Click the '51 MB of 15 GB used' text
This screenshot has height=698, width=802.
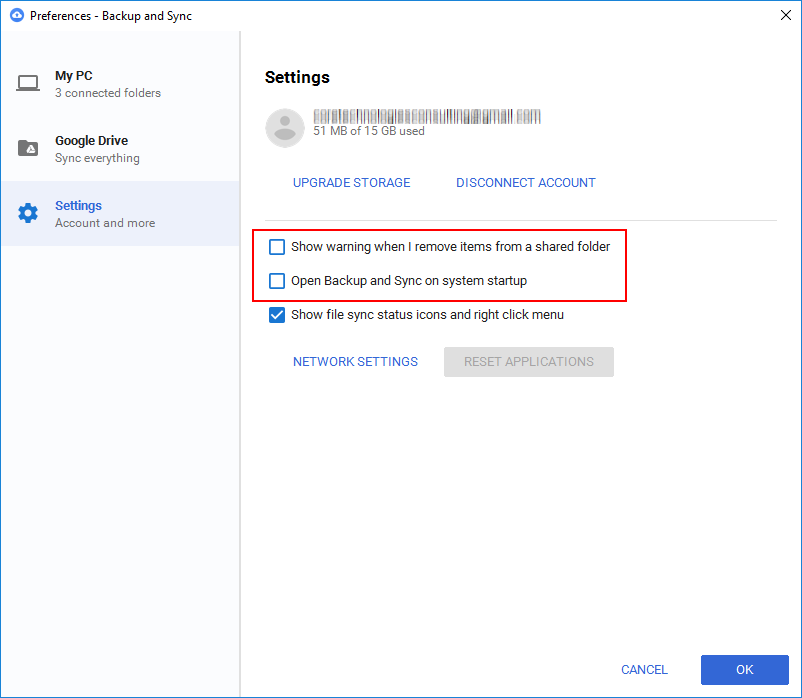(x=369, y=131)
